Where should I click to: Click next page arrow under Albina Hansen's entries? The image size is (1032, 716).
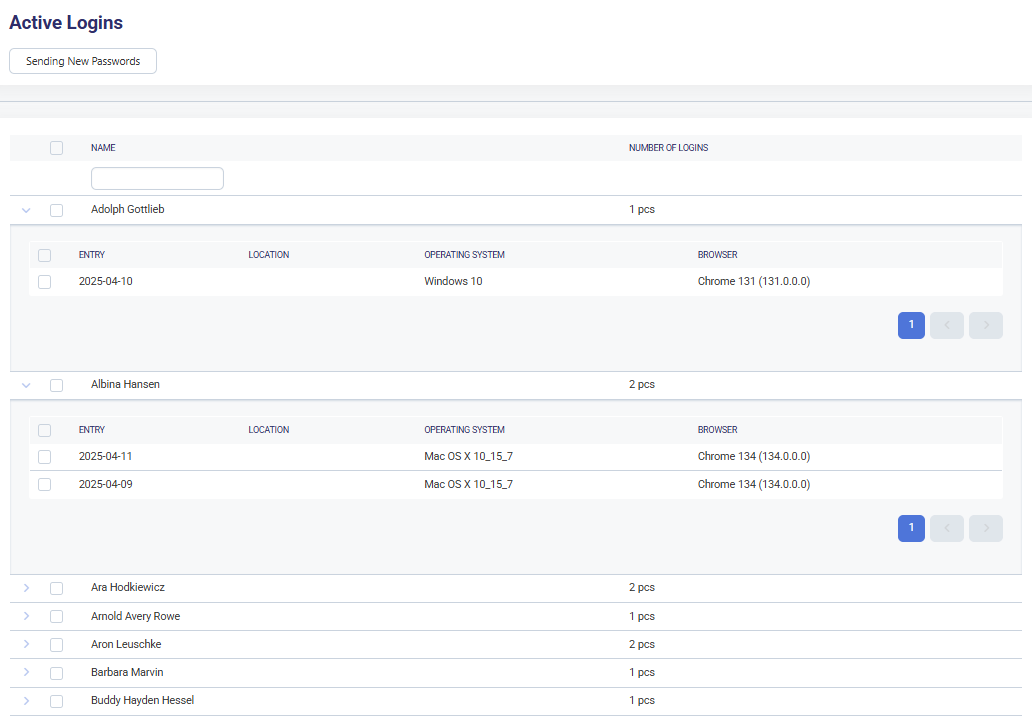(x=985, y=528)
